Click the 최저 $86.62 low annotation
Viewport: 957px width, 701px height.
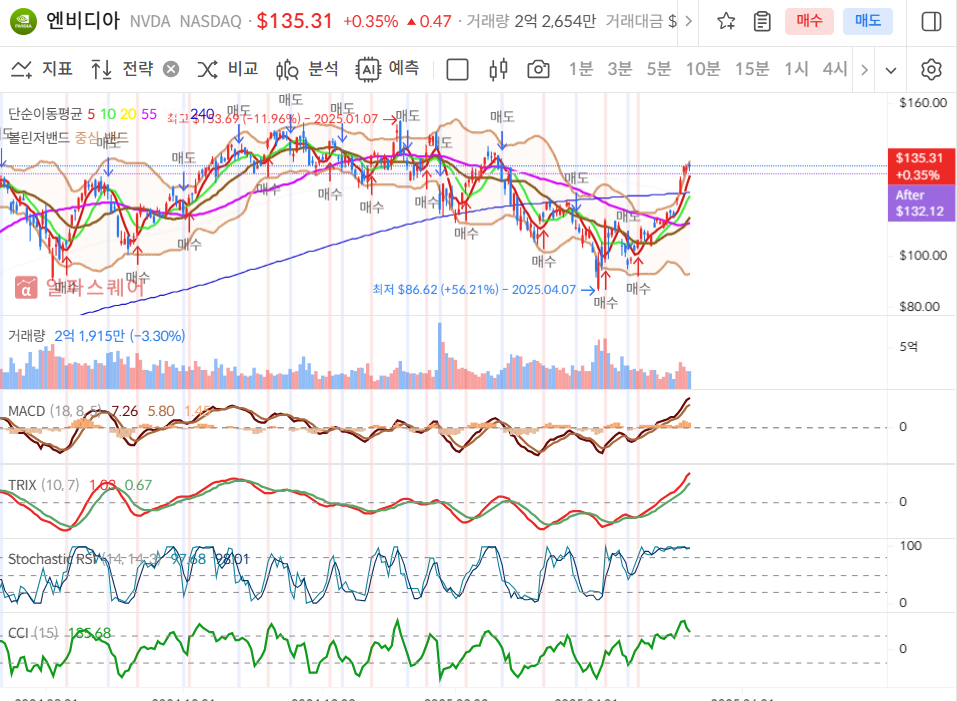[x=483, y=290]
